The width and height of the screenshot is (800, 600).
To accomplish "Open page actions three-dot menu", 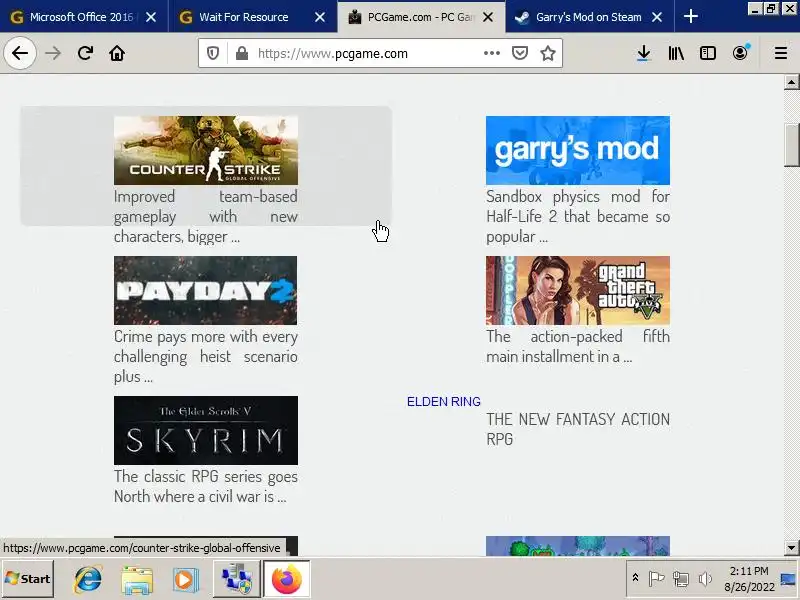I will coord(491,53).
